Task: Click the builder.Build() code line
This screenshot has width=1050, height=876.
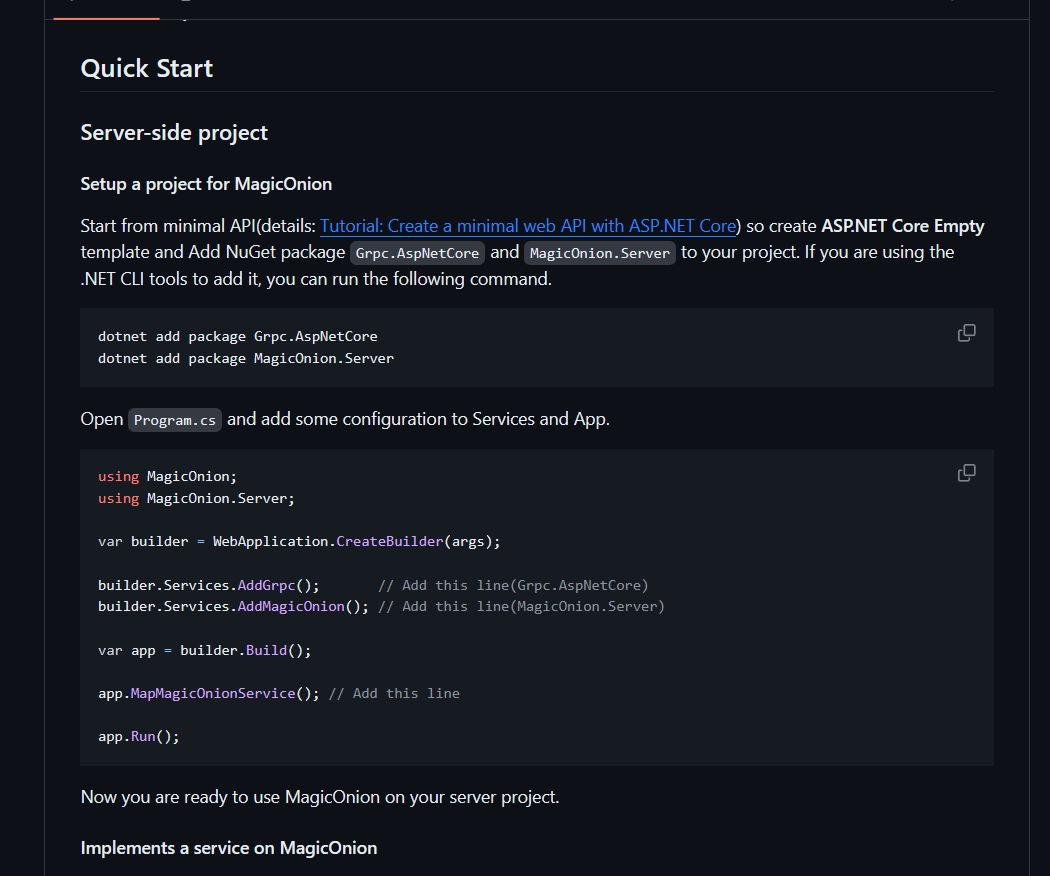Action: [205, 650]
